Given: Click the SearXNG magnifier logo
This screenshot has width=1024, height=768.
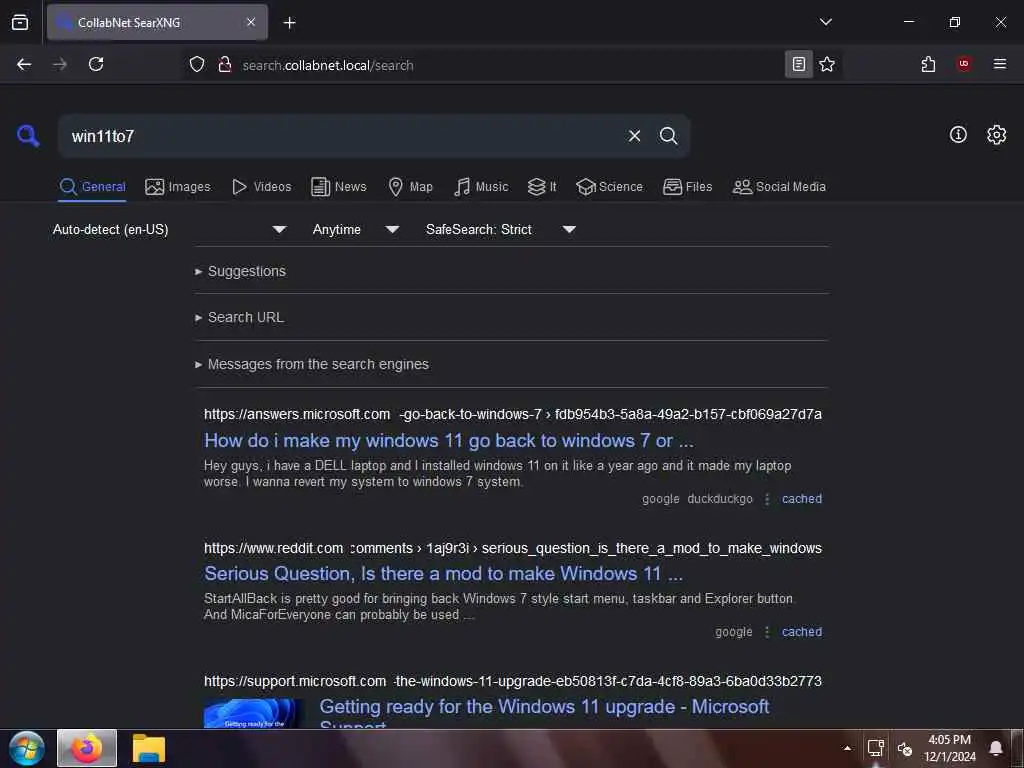Looking at the screenshot, I should click(28, 136).
